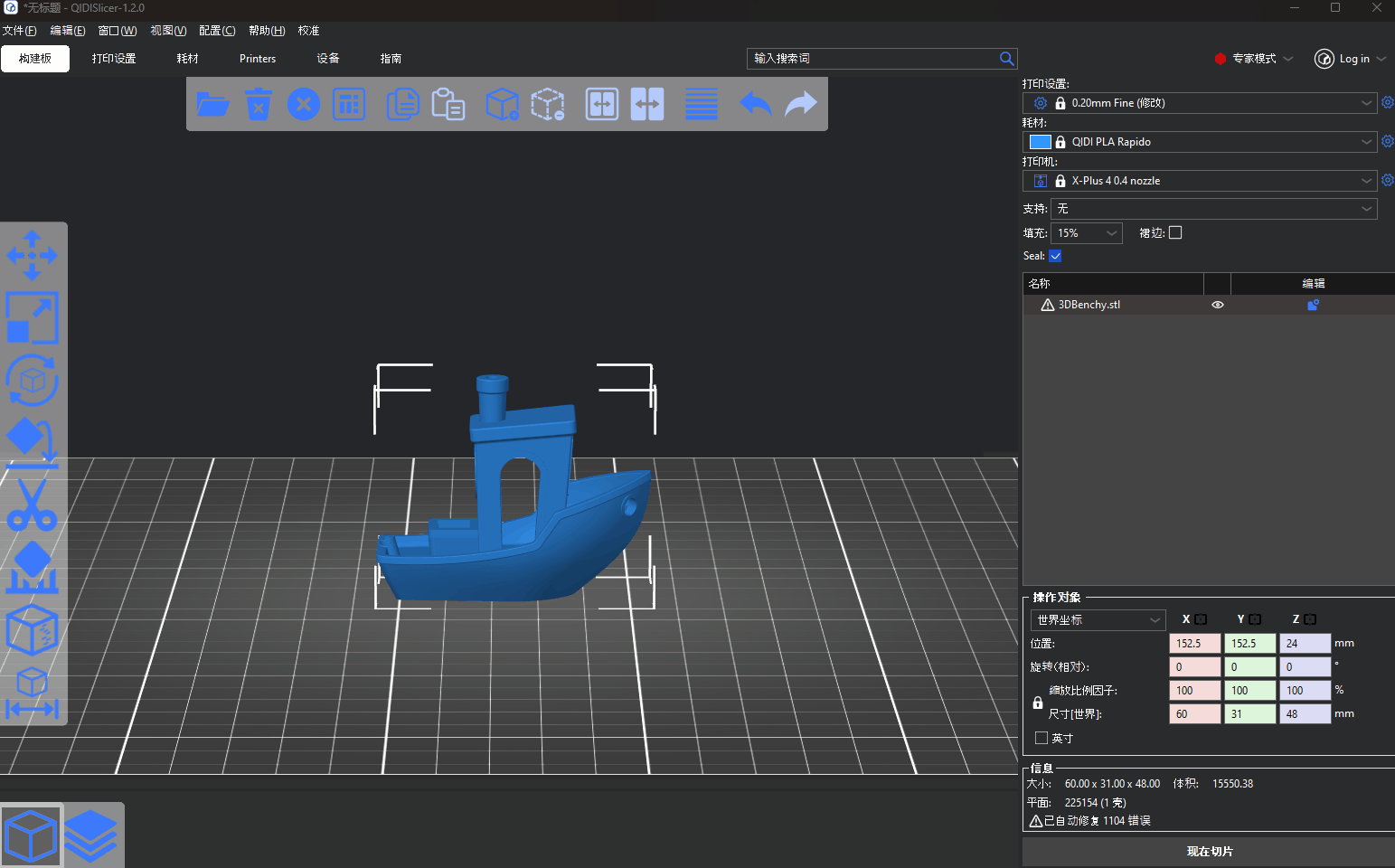Open printer settings gear on right edge
The height and width of the screenshot is (868, 1395).
[1388, 181]
